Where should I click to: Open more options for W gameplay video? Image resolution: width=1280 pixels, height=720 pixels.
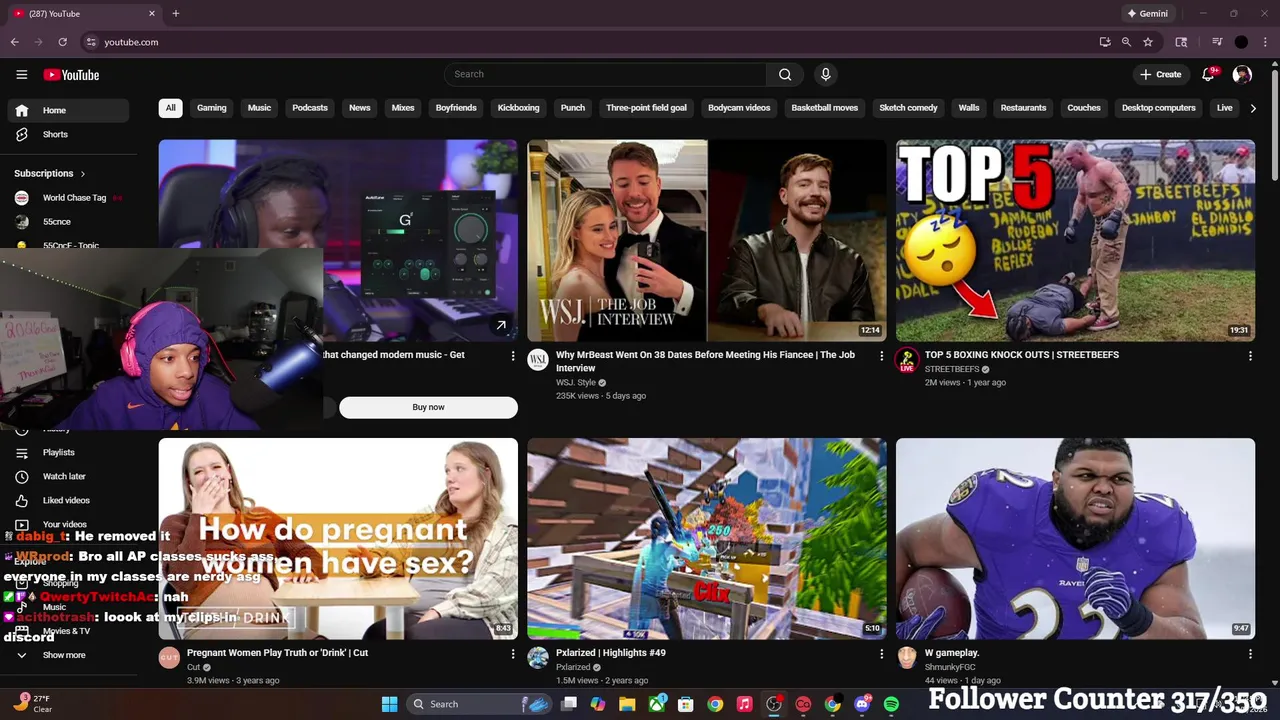(x=1250, y=654)
